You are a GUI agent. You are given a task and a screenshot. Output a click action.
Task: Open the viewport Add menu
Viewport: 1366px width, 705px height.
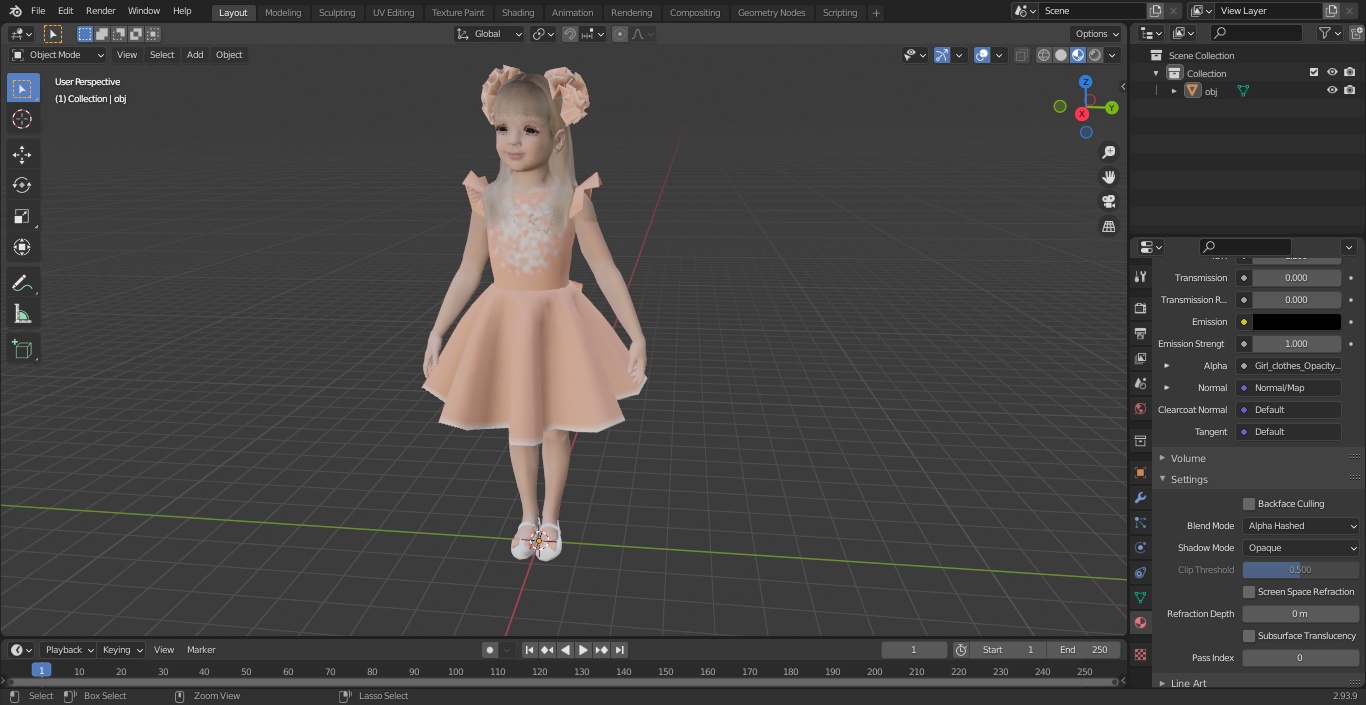coord(195,55)
